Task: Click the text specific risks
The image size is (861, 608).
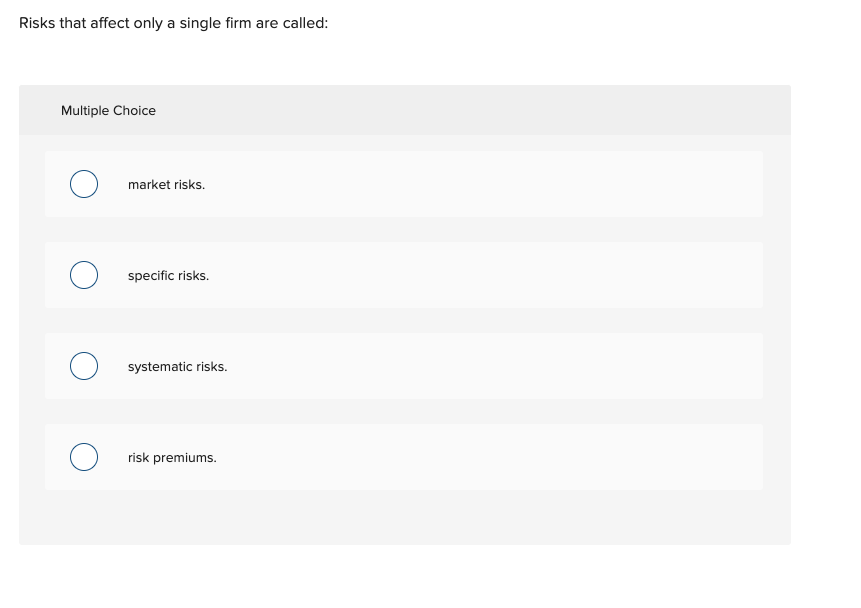Action: pyautogui.click(x=168, y=275)
